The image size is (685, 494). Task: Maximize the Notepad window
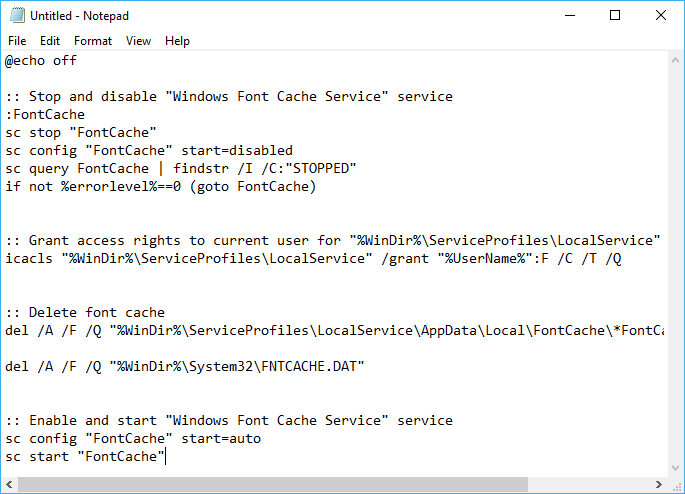pos(615,15)
